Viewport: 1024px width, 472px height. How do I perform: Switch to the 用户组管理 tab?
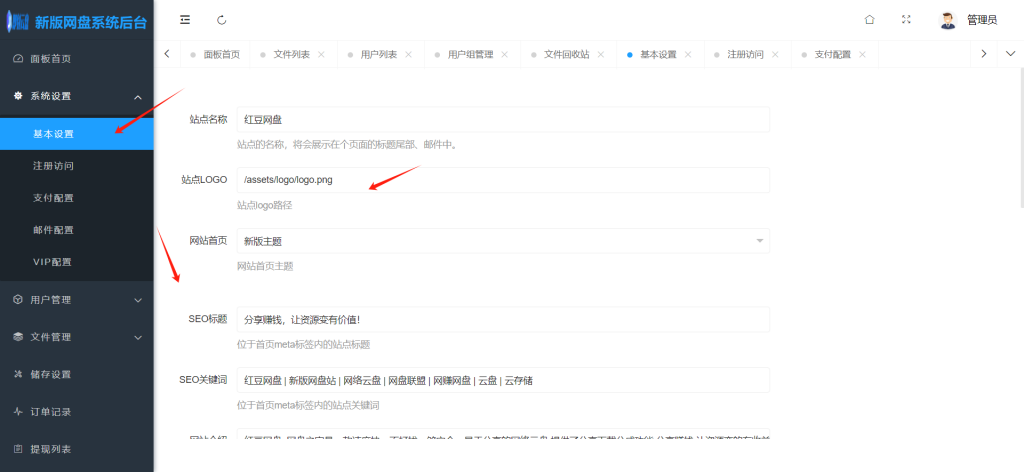tap(470, 54)
